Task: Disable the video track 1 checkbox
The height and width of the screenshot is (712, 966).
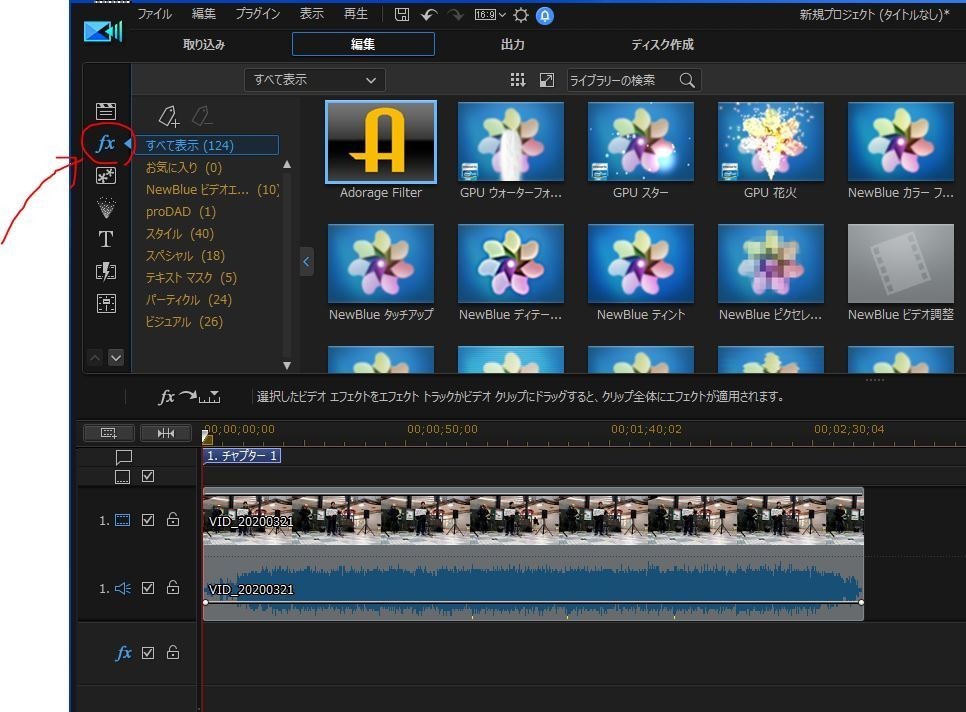Action: 148,520
